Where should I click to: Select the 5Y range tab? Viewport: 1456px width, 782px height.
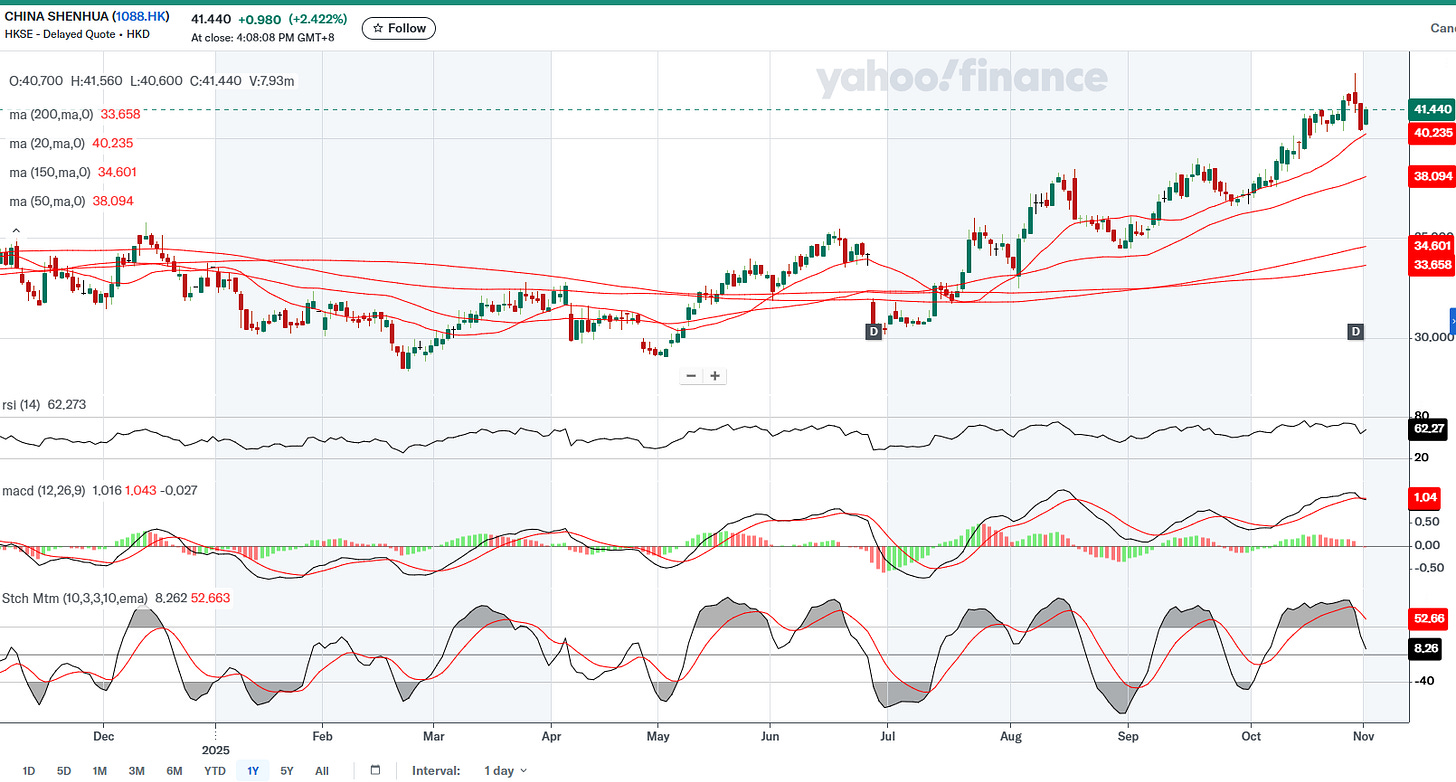click(287, 771)
